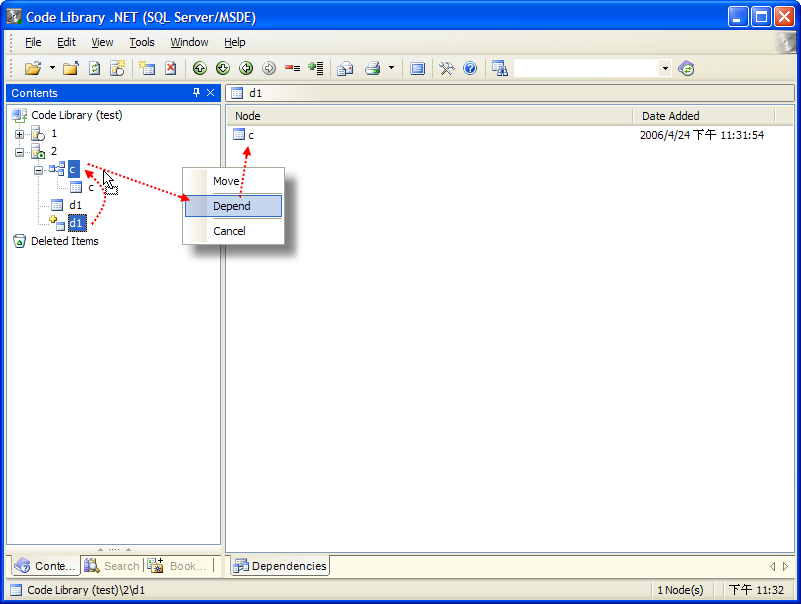Screen dimensions: 801x604
Task: Click the left tab-scroll arrow at bottom right
Action: 772,566
